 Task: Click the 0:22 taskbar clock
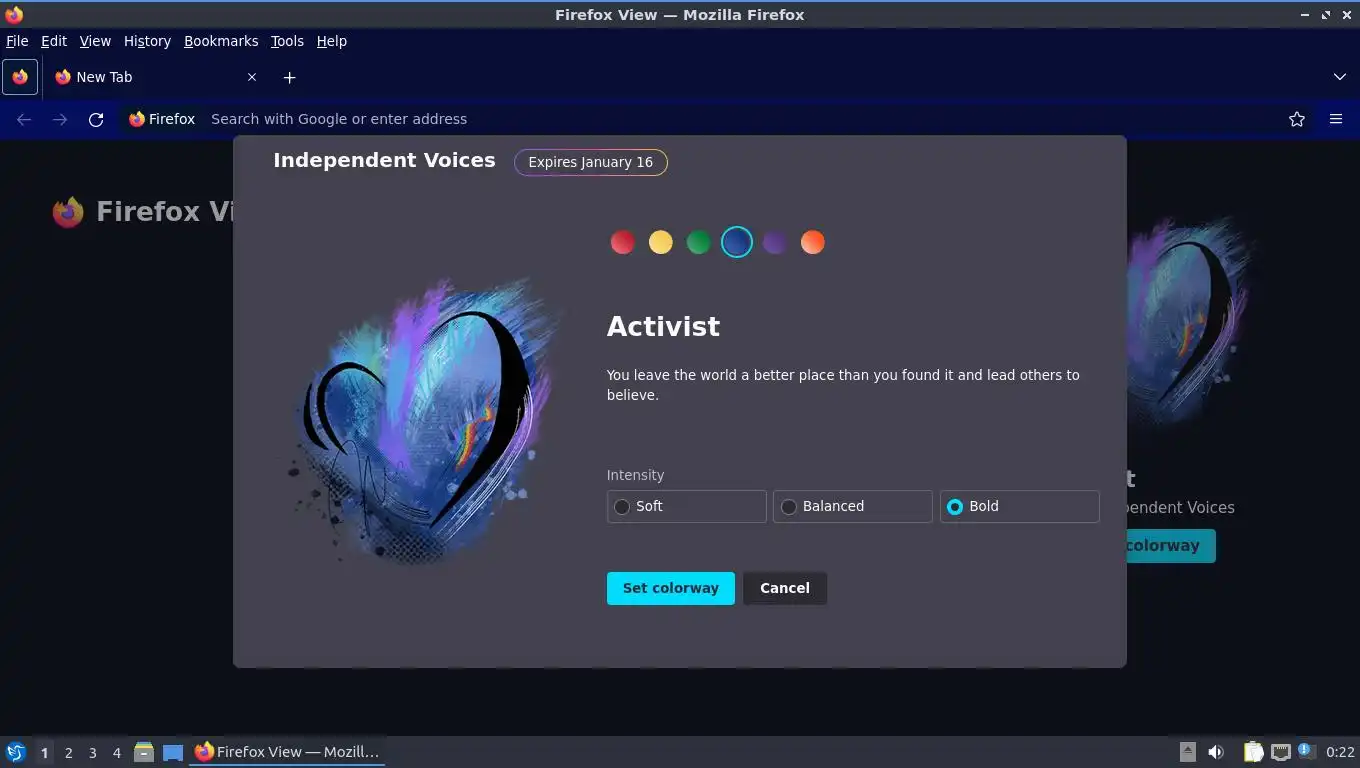pos(1340,752)
